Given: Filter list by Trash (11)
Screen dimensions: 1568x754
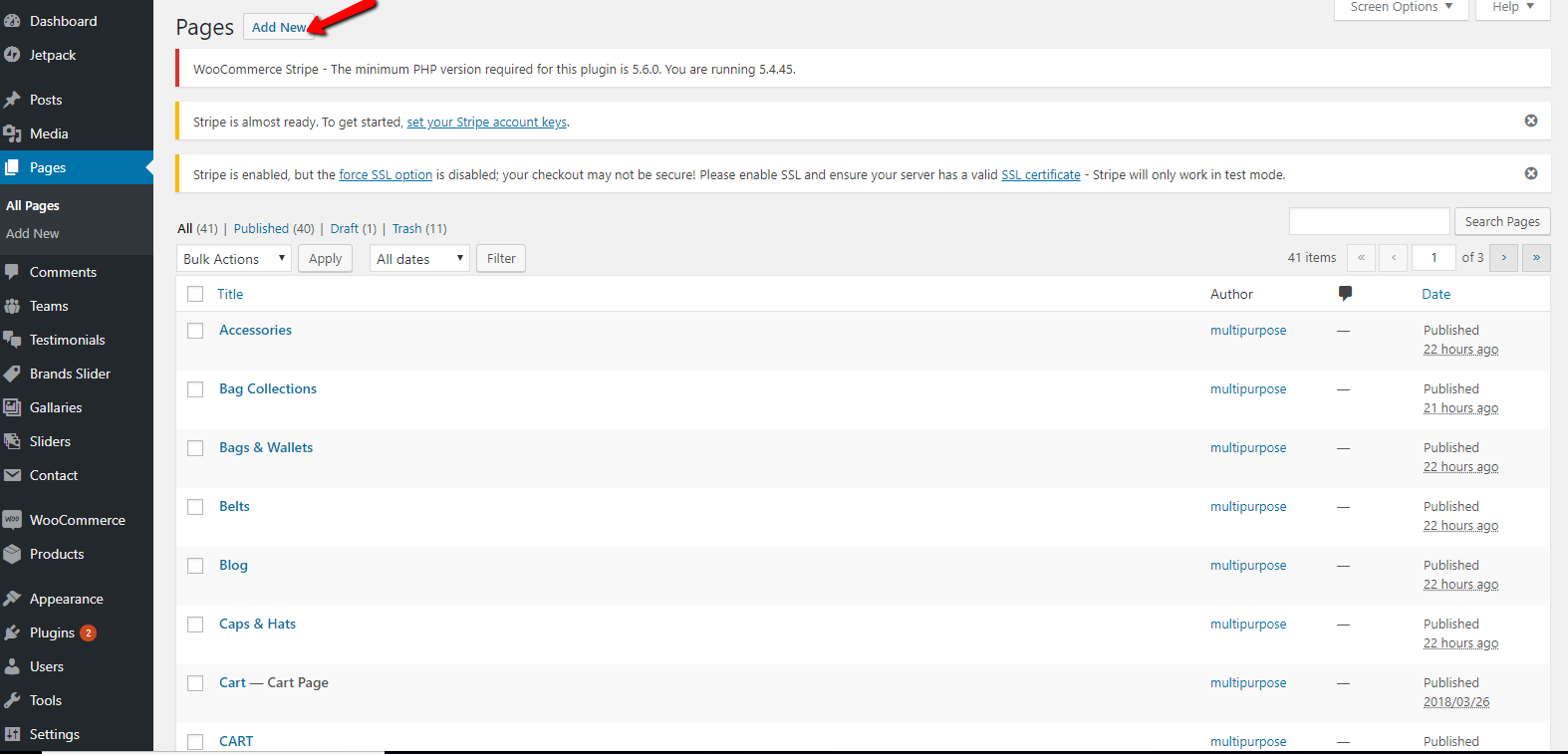Looking at the screenshot, I should 419,228.
